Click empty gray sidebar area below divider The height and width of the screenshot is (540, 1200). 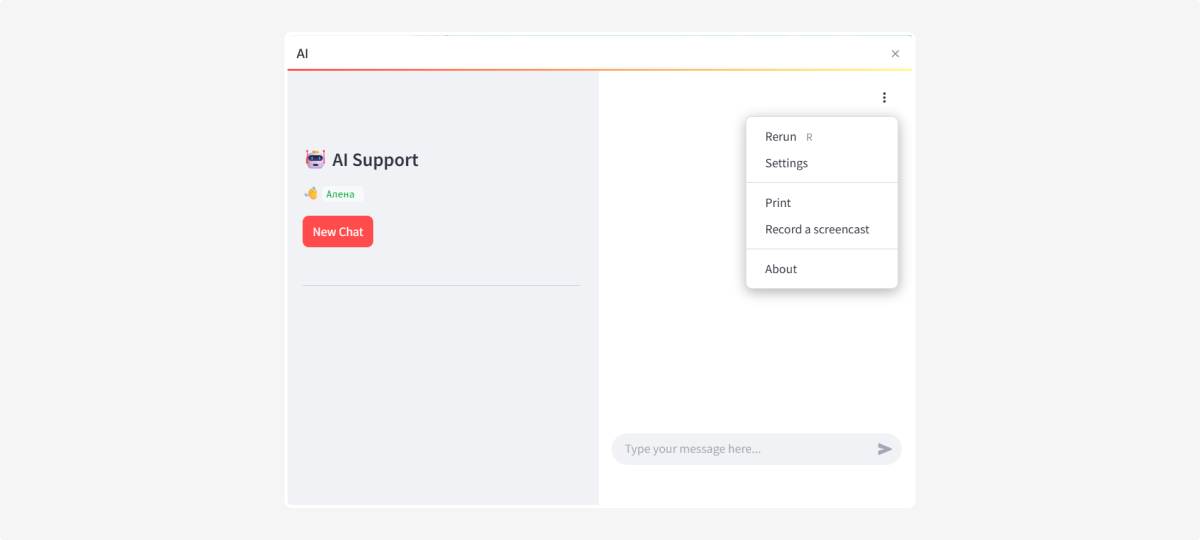point(441,400)
